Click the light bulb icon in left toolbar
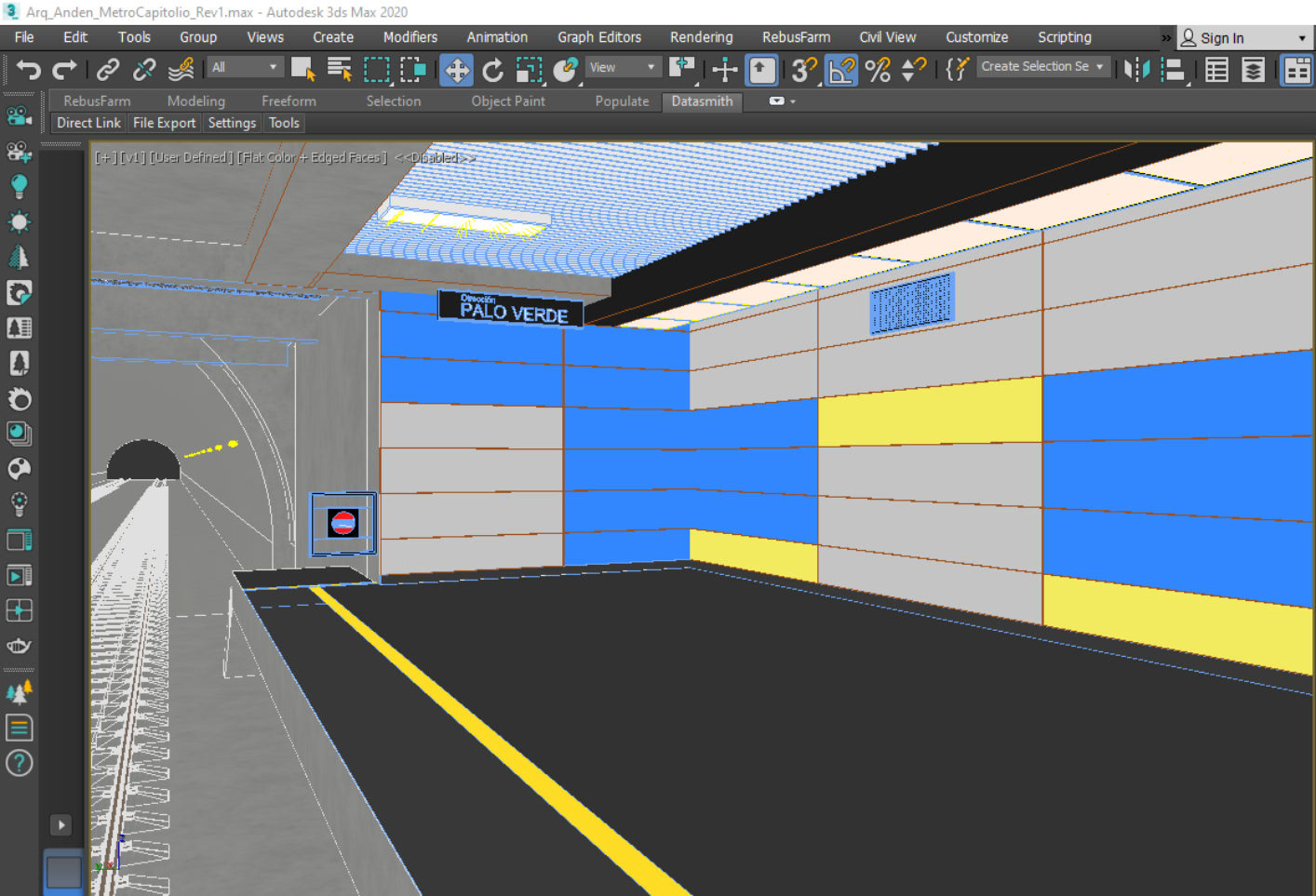 click(x=19, y=186)
